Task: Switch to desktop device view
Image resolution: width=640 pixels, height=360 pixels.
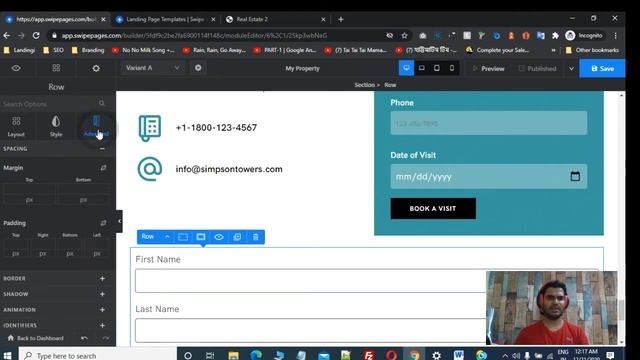Action: click(x=406, y=68)
